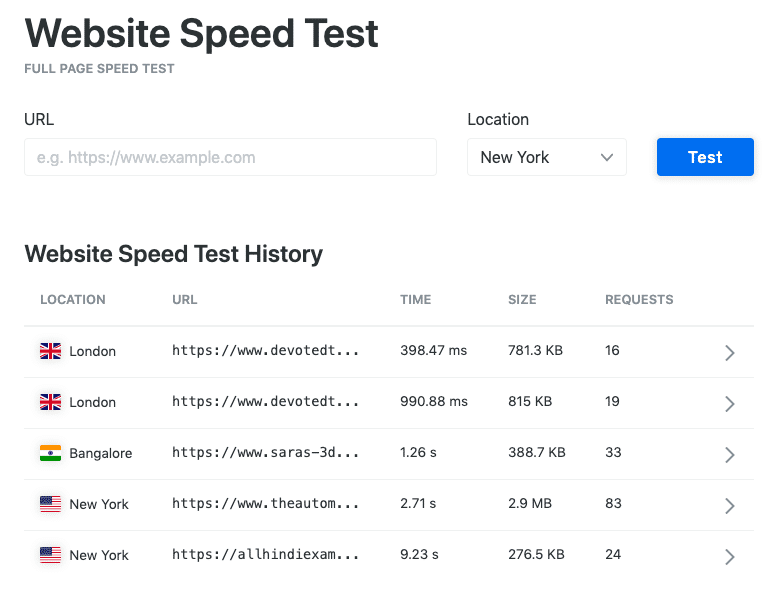
Task: Click the US flag in the theautom row
Action: click(x=50, y=504)
